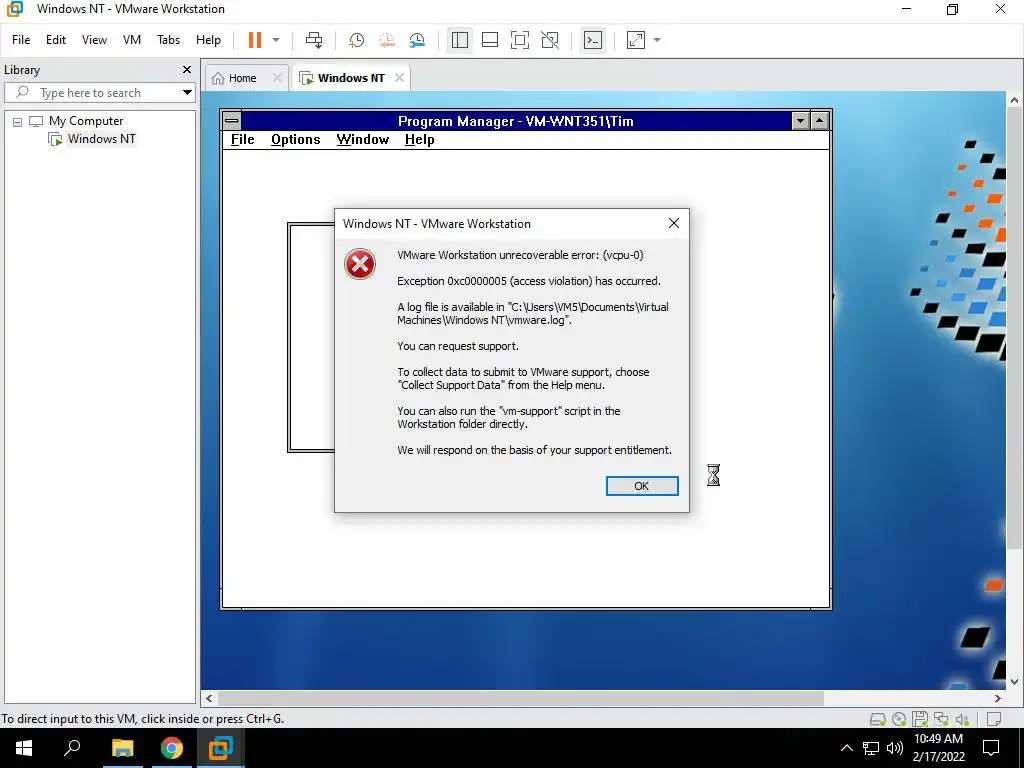Open the VMware File menu
Viewport: 1024px width, 768px height.
click(x=21, y=40)
